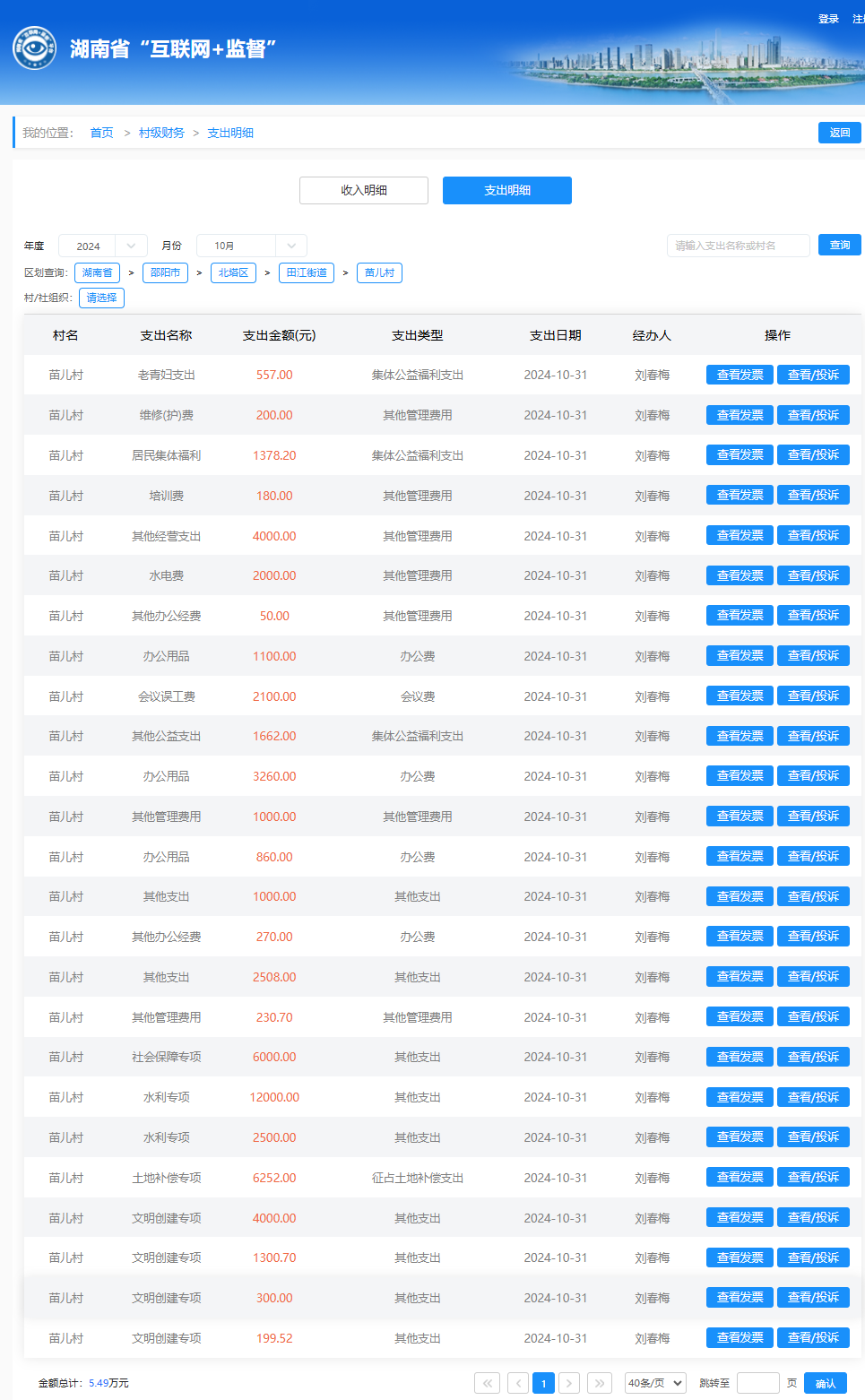Screen dimensions: 865x1400
Task: Go to previous page arrow
Action: [x=517, y=1383]
